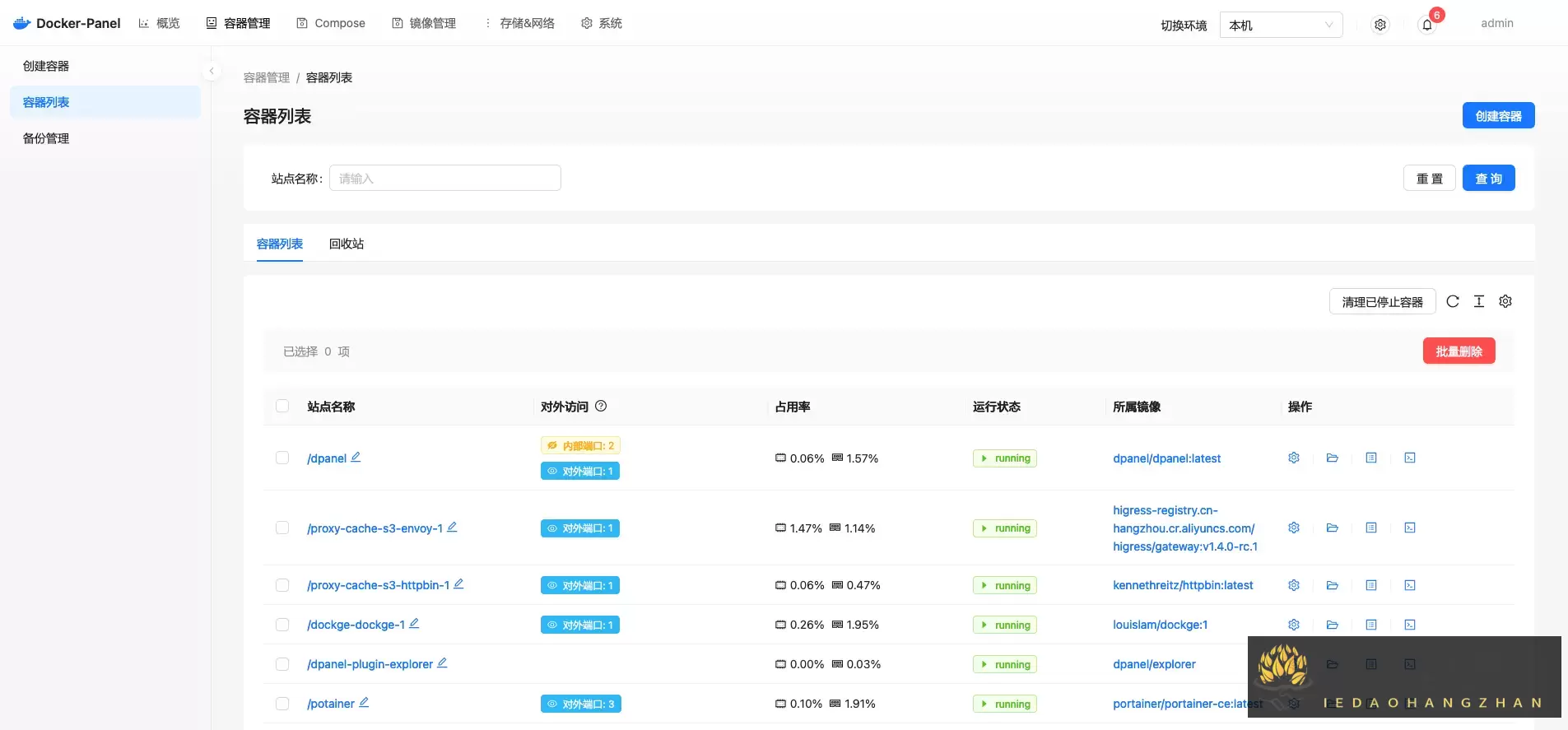The image size is (1568, 730).
Task: Open the dpanel/dpanel:latest image link
Action: point(1167,458)
